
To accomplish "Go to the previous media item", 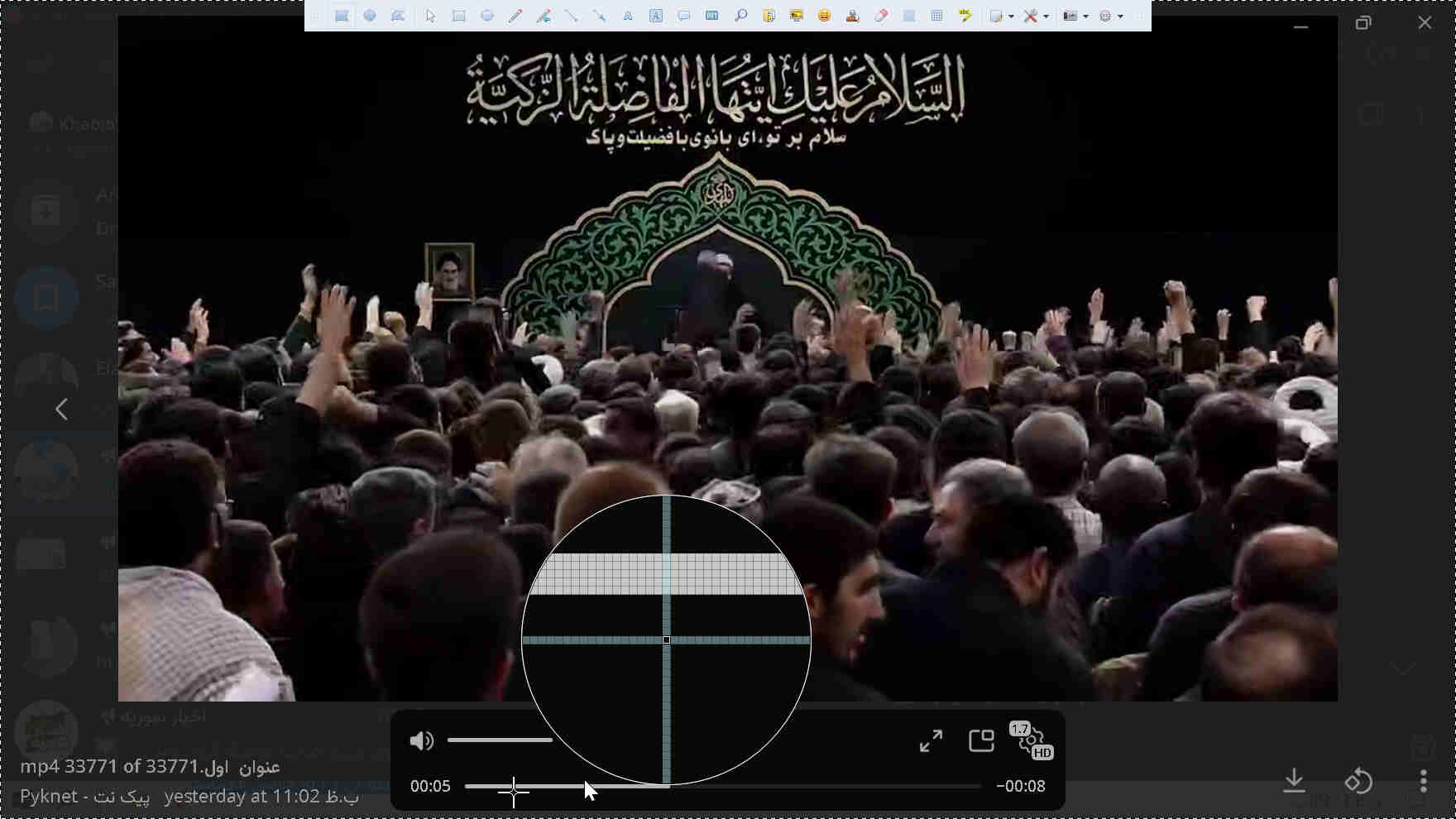I will click(x=61, y=409).
